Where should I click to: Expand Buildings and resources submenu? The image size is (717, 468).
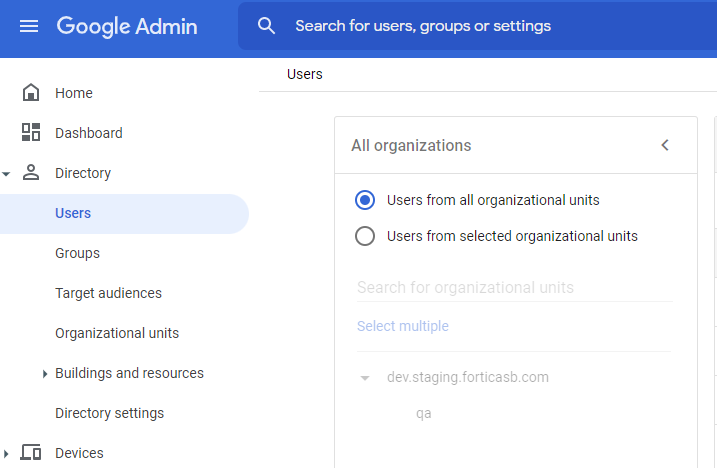tap(45, 374)
